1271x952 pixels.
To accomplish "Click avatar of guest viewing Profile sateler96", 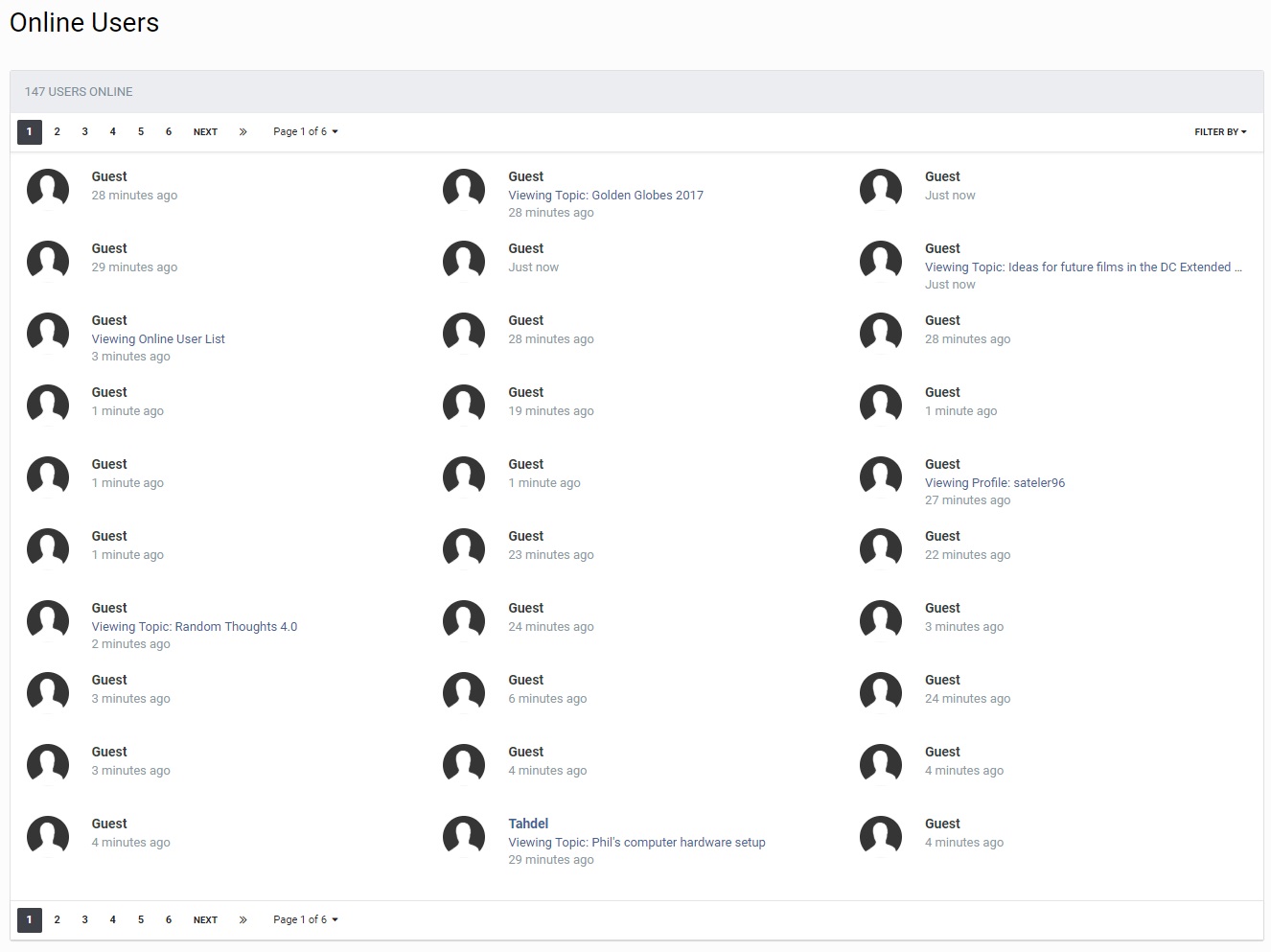I will [881, 476].
